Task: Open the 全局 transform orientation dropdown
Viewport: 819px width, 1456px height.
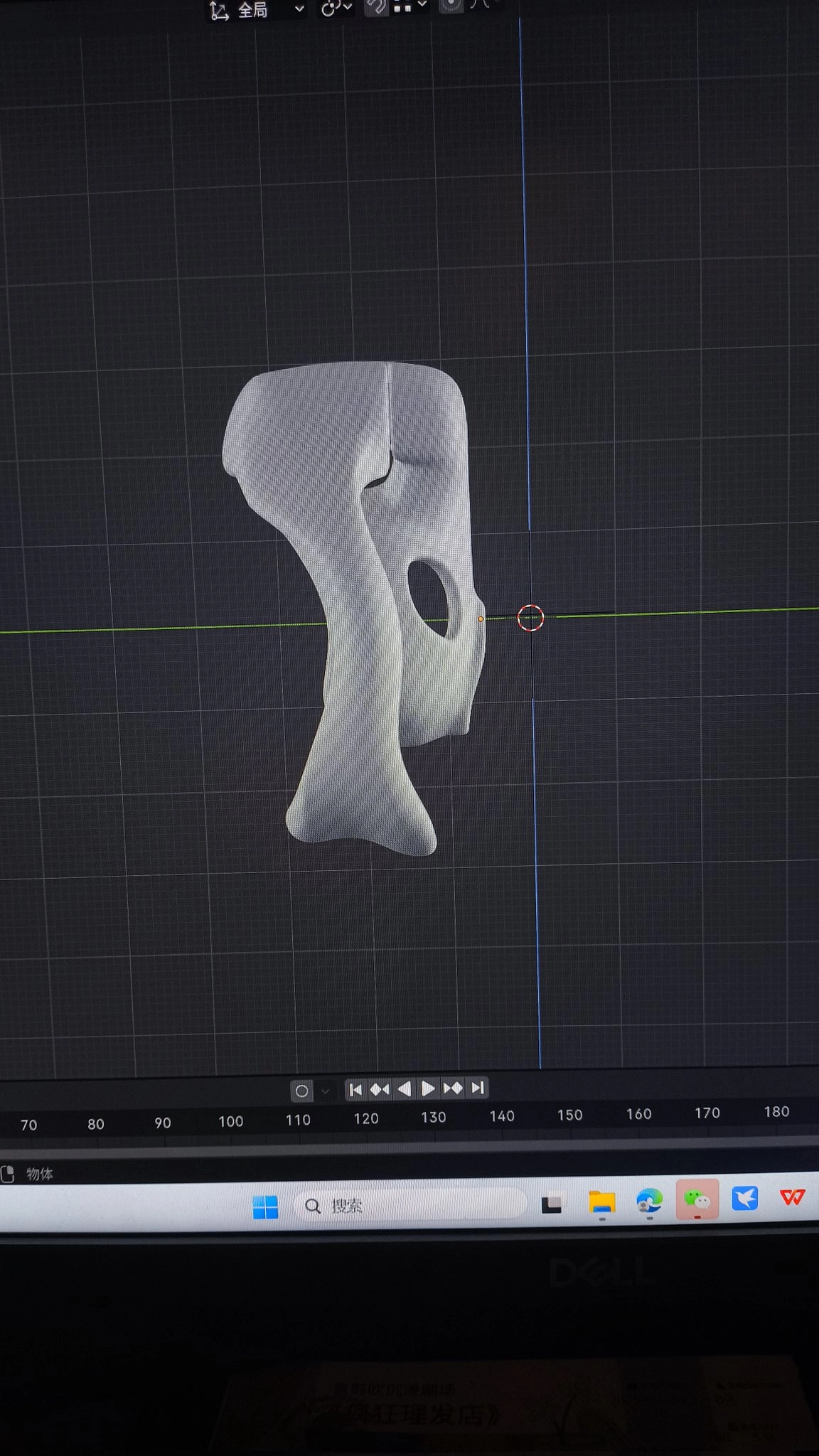Action: (257, 10)
